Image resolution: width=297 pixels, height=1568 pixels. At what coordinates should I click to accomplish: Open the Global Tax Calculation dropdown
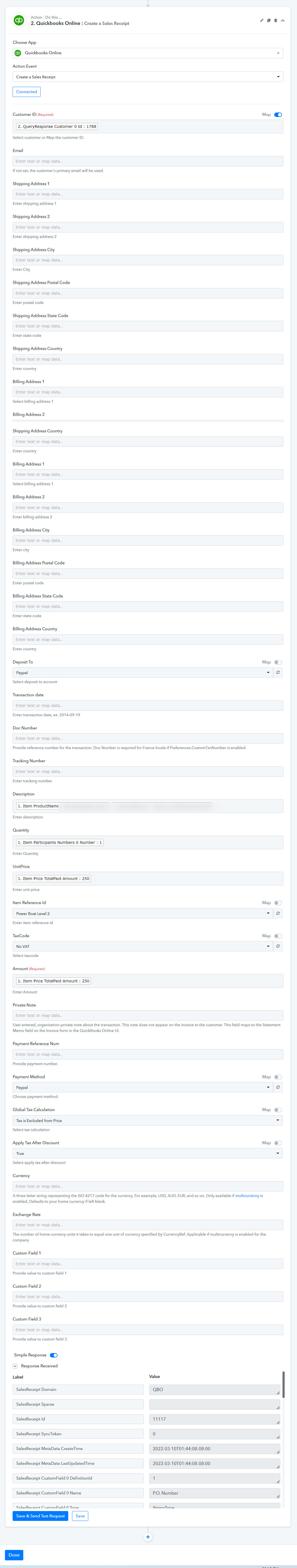pyautogui.click(x=148, y=1120)
